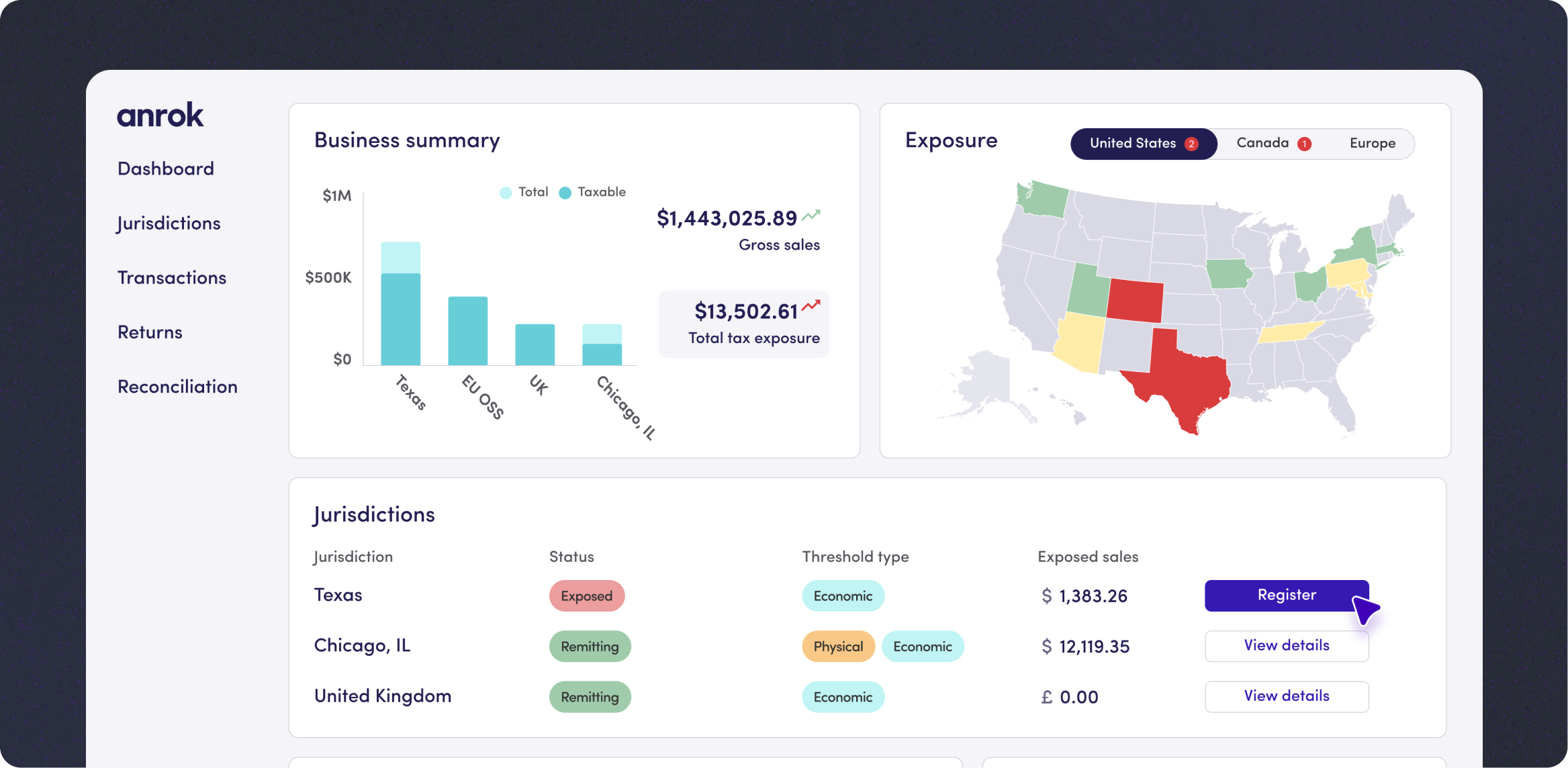The height and width of the screenshot is (768, 1568).
Task: Select the red Colorado state on the map
Action: point(1134,300)
